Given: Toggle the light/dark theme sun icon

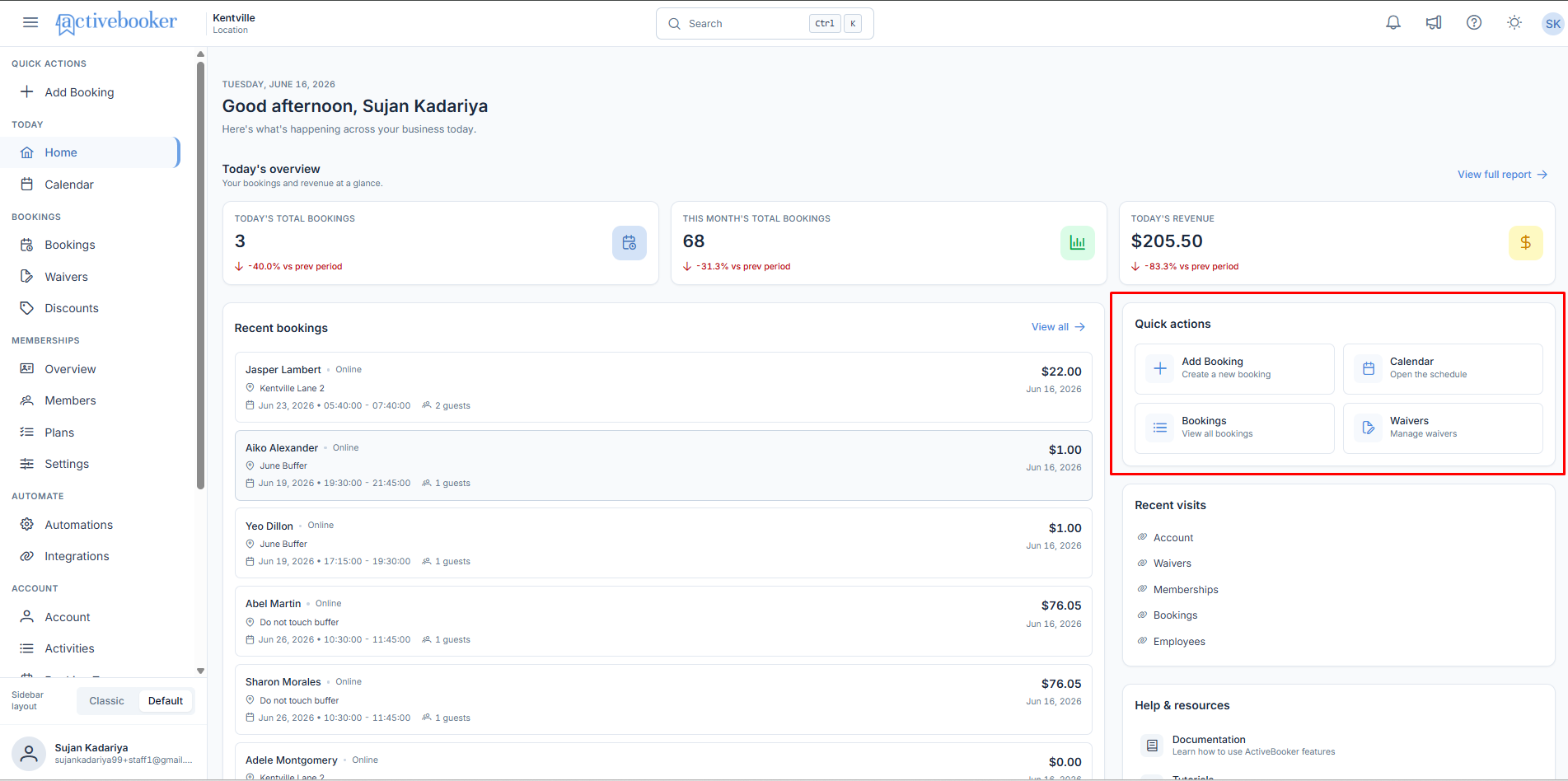Looking at the screenshot, I should (1514, 23).
